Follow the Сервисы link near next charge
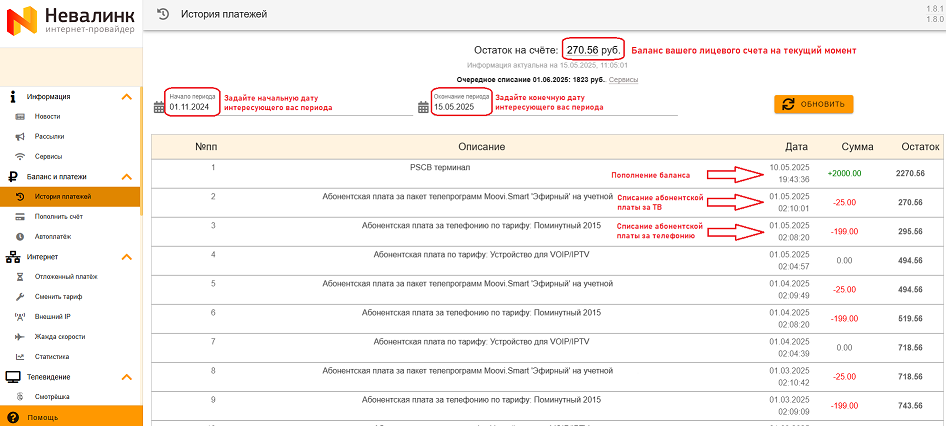Image resolution: width=946 pixels, height=426 pixels. click(x=623, y=79)
